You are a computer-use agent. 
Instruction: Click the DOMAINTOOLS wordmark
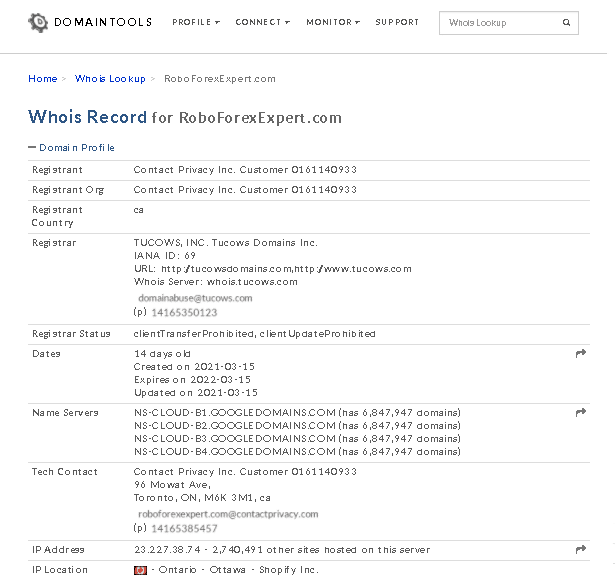(x=103, y=22)
